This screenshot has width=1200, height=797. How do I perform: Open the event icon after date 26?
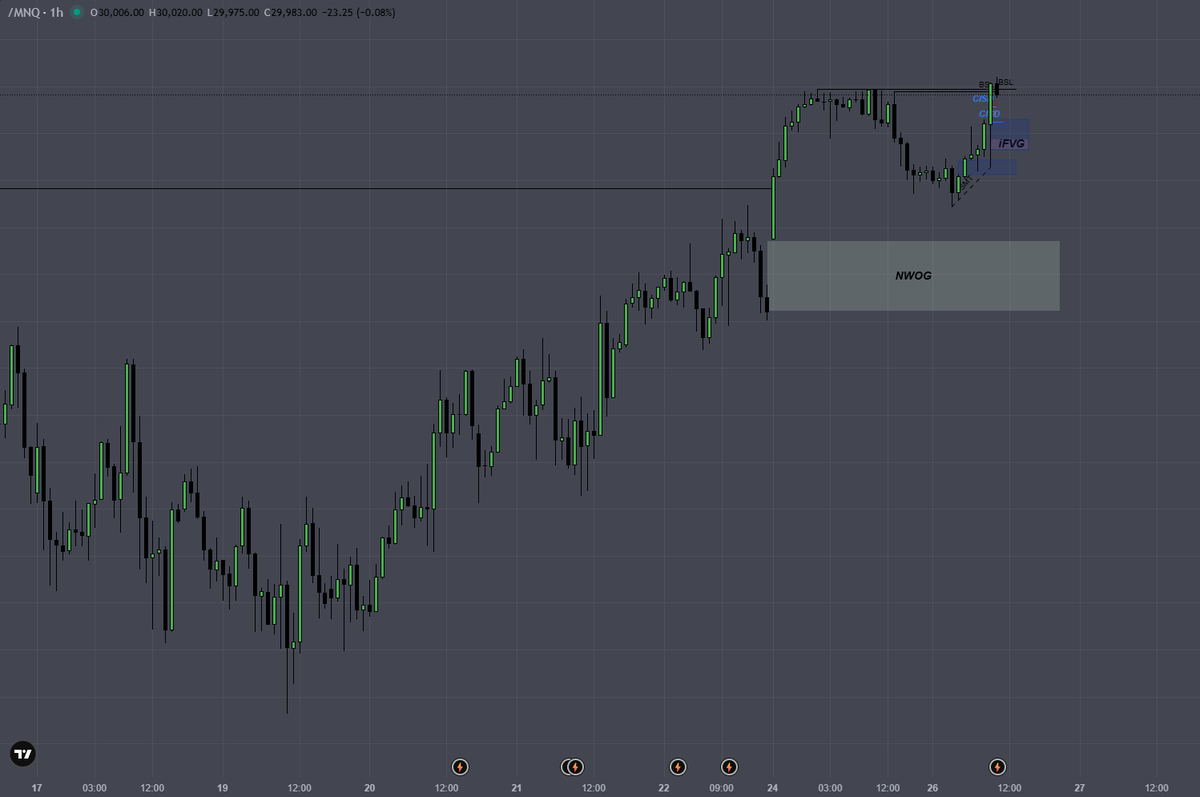point(997,767)
